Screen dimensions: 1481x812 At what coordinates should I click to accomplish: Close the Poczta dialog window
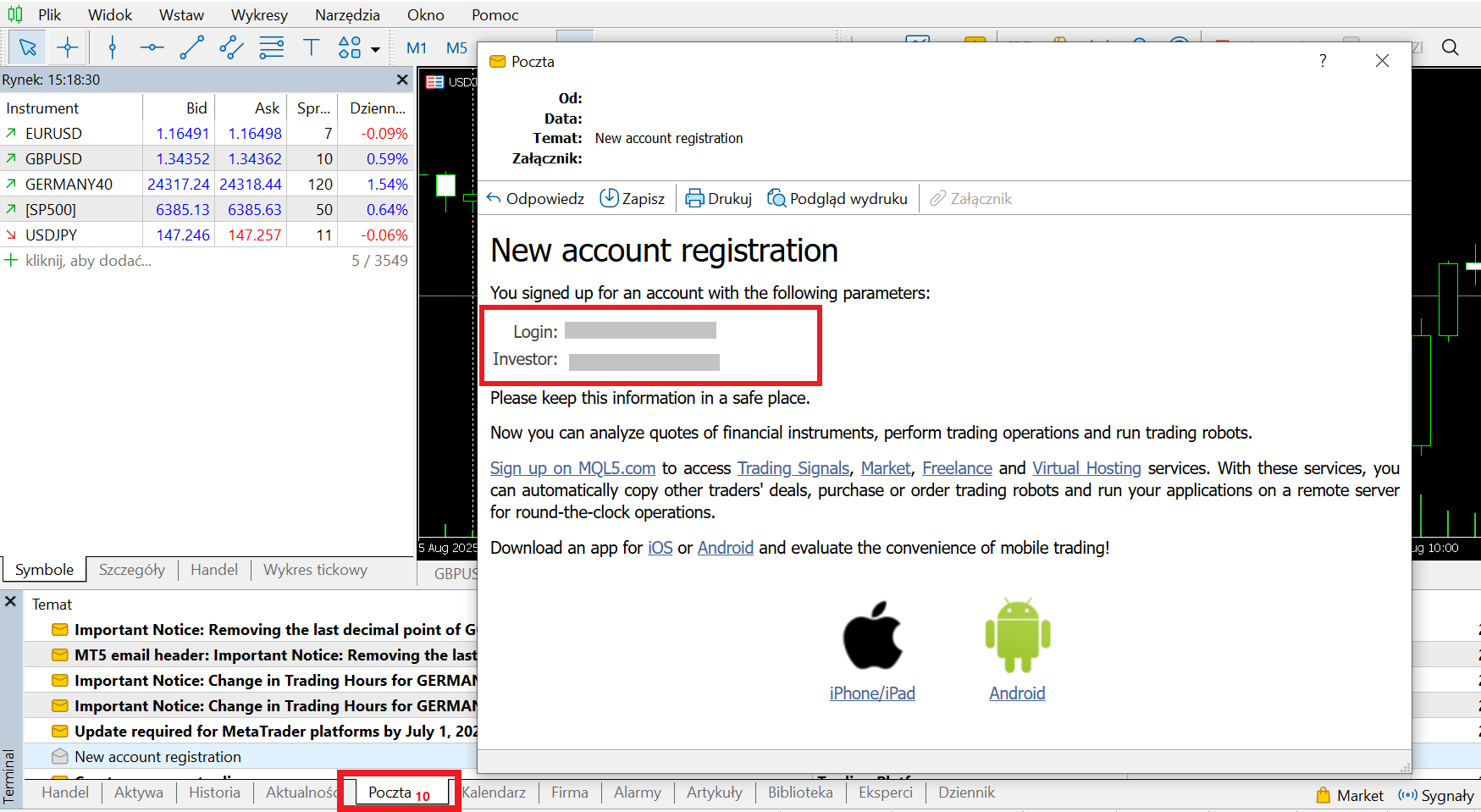coord(1382,61)
